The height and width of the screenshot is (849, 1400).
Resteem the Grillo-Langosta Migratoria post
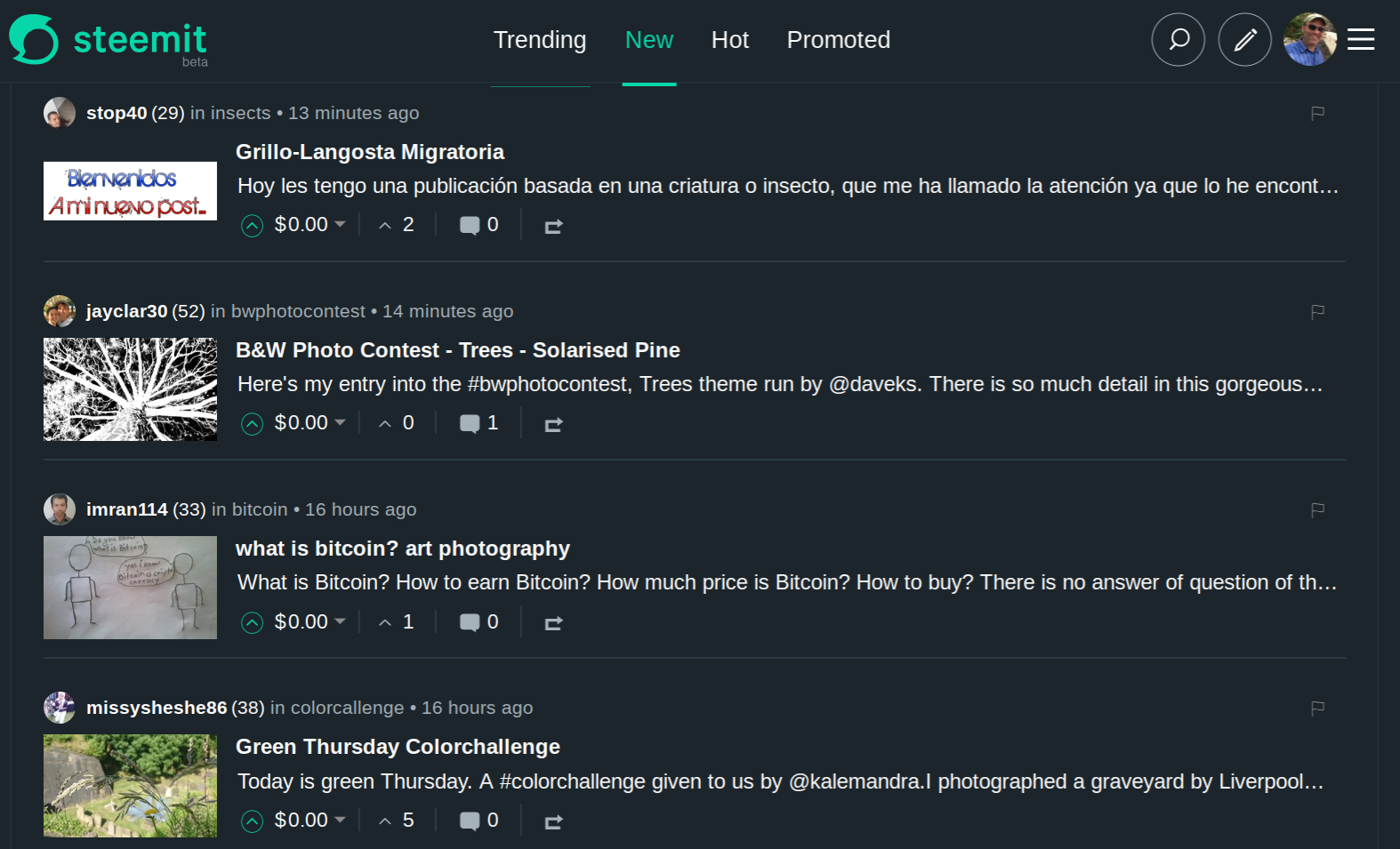pos(553,226)
